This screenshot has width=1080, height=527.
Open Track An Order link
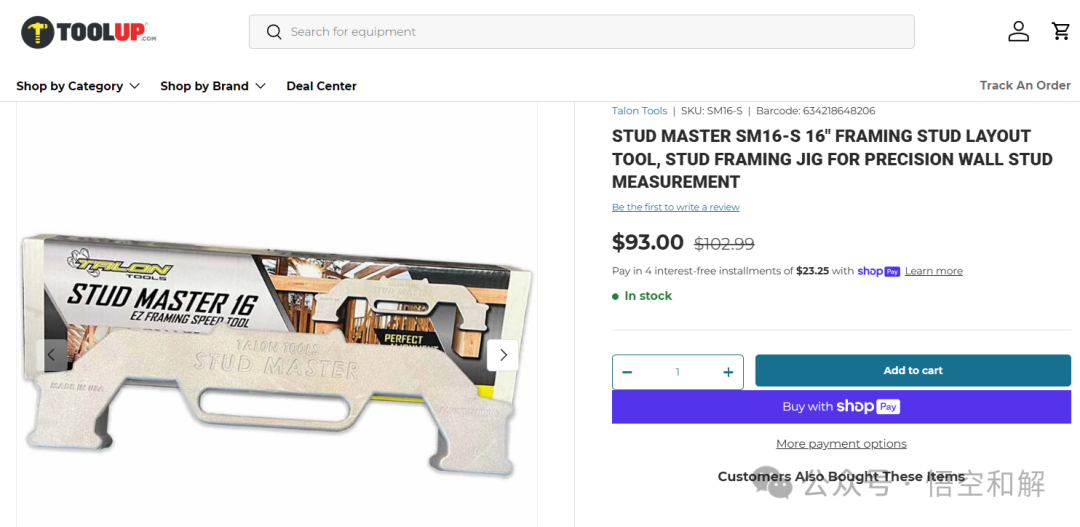1025,85
